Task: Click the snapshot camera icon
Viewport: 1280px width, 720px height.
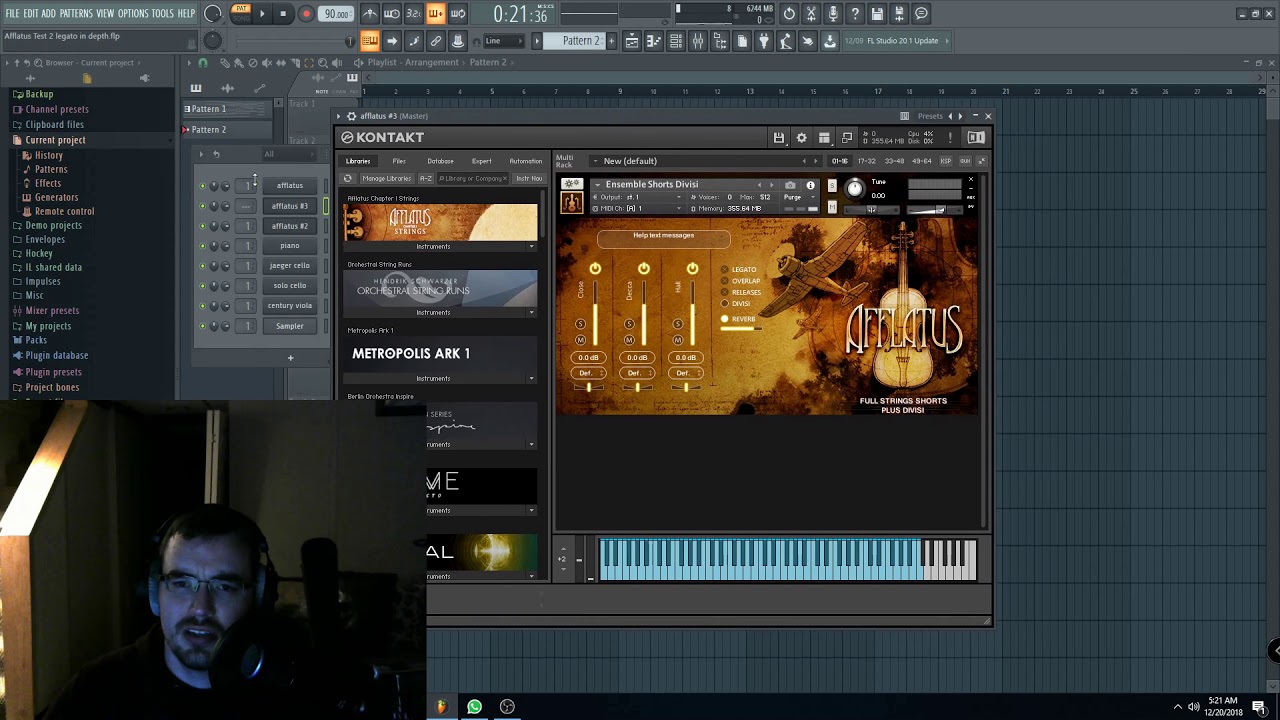Action: [790, 185]
